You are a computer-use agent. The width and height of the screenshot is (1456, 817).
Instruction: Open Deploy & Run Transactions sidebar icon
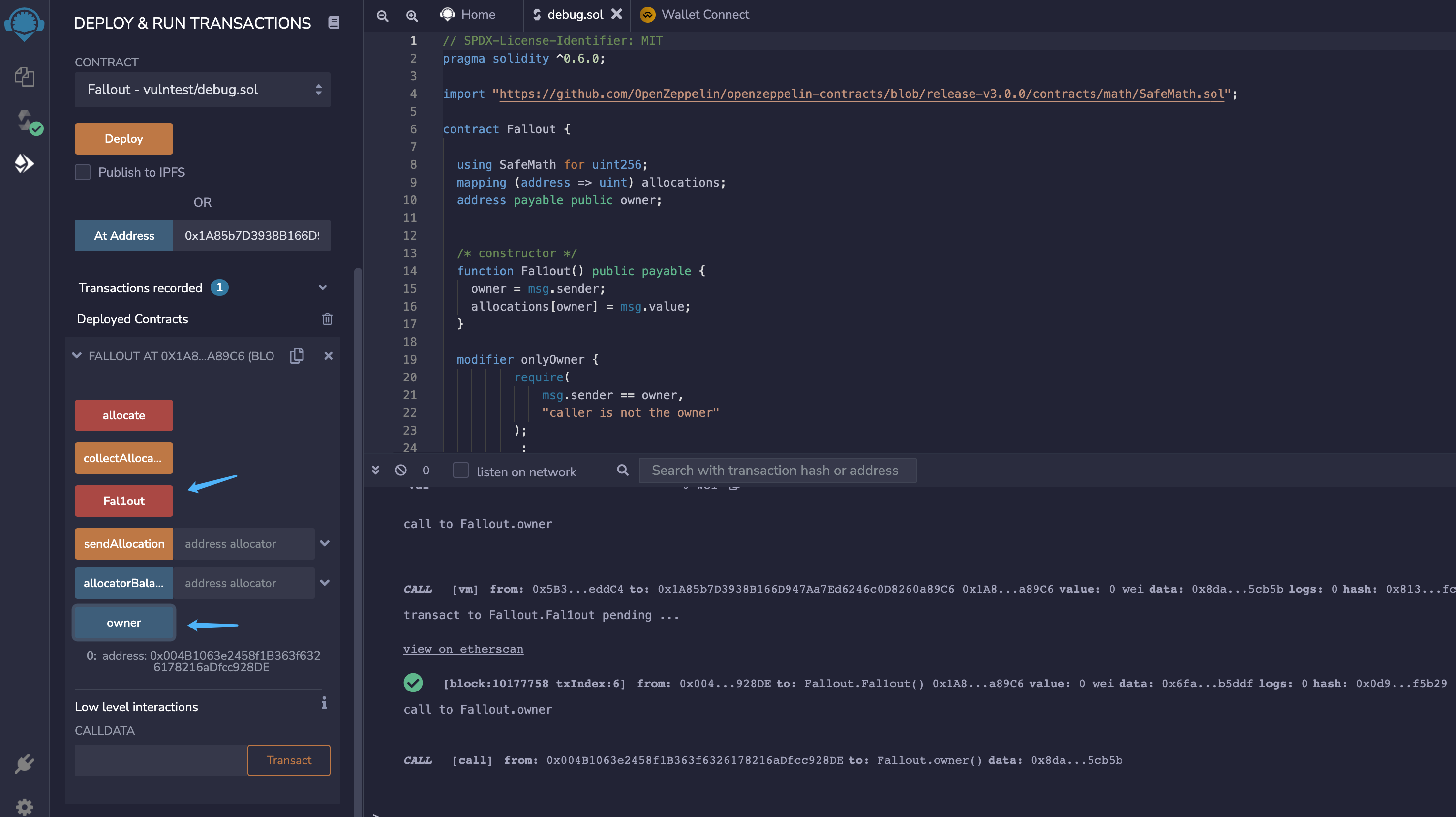[x=24, y=163]
